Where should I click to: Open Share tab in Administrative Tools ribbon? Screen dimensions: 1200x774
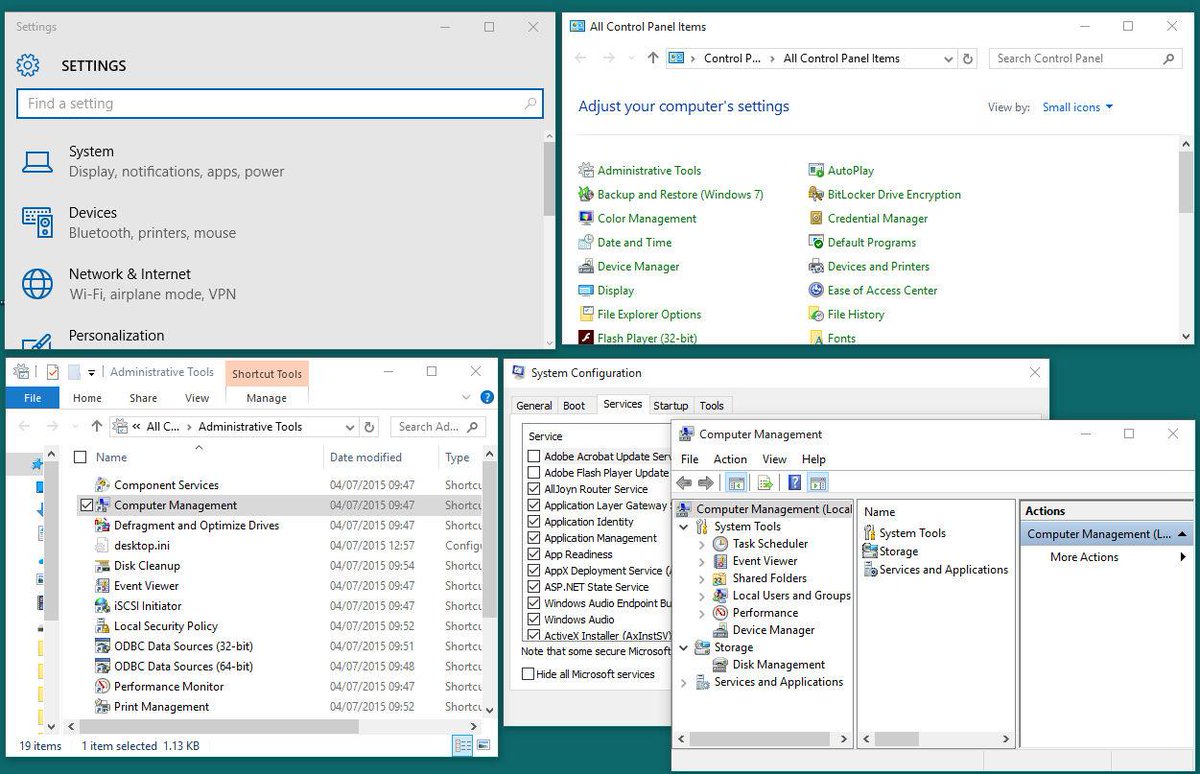tap(143, 398)
